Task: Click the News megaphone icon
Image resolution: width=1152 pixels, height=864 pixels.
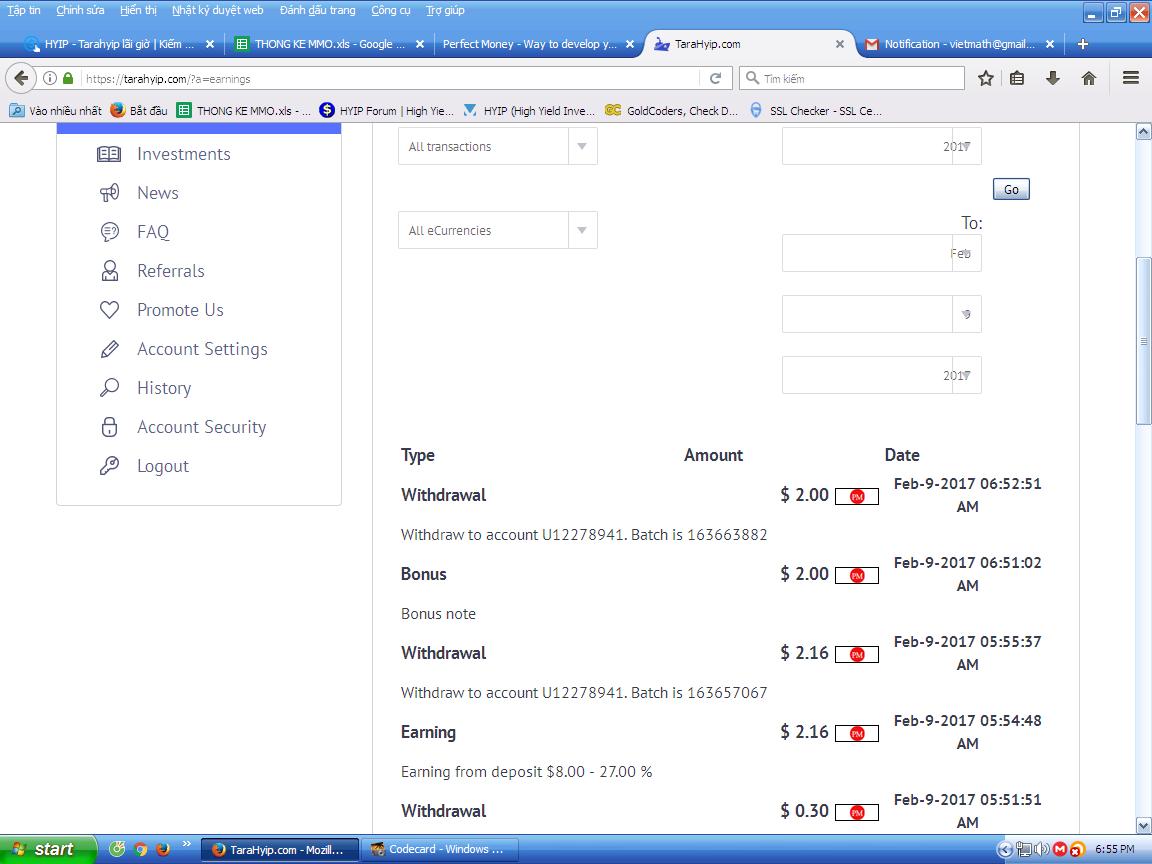Action: (x=109, y=192)
